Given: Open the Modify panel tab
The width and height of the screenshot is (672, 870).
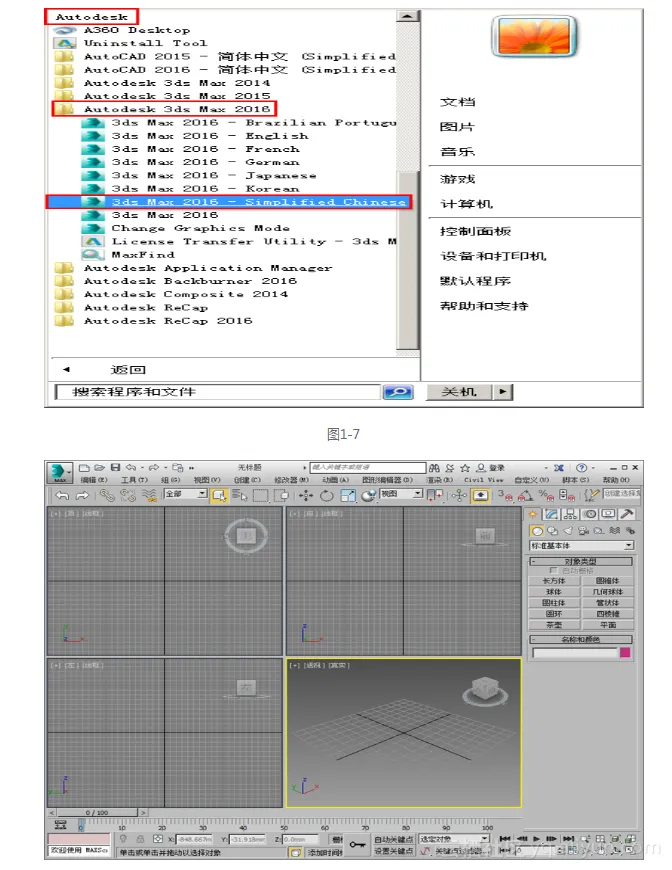Looking at the screenshot, I should [551, 514].
